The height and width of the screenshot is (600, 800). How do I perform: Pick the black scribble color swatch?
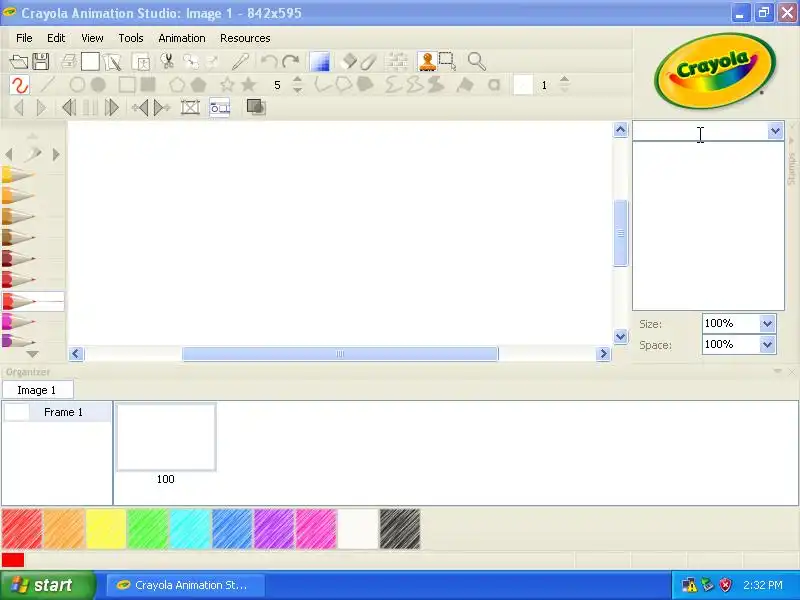pos(400,529)
